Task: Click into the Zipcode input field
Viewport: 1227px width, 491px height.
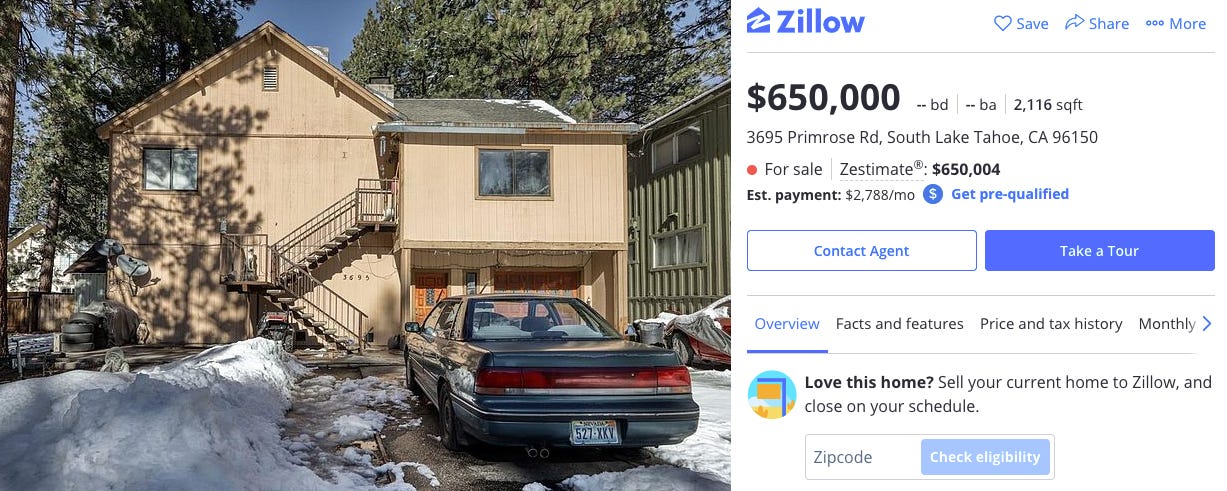Action: click(x=863, y=457)
